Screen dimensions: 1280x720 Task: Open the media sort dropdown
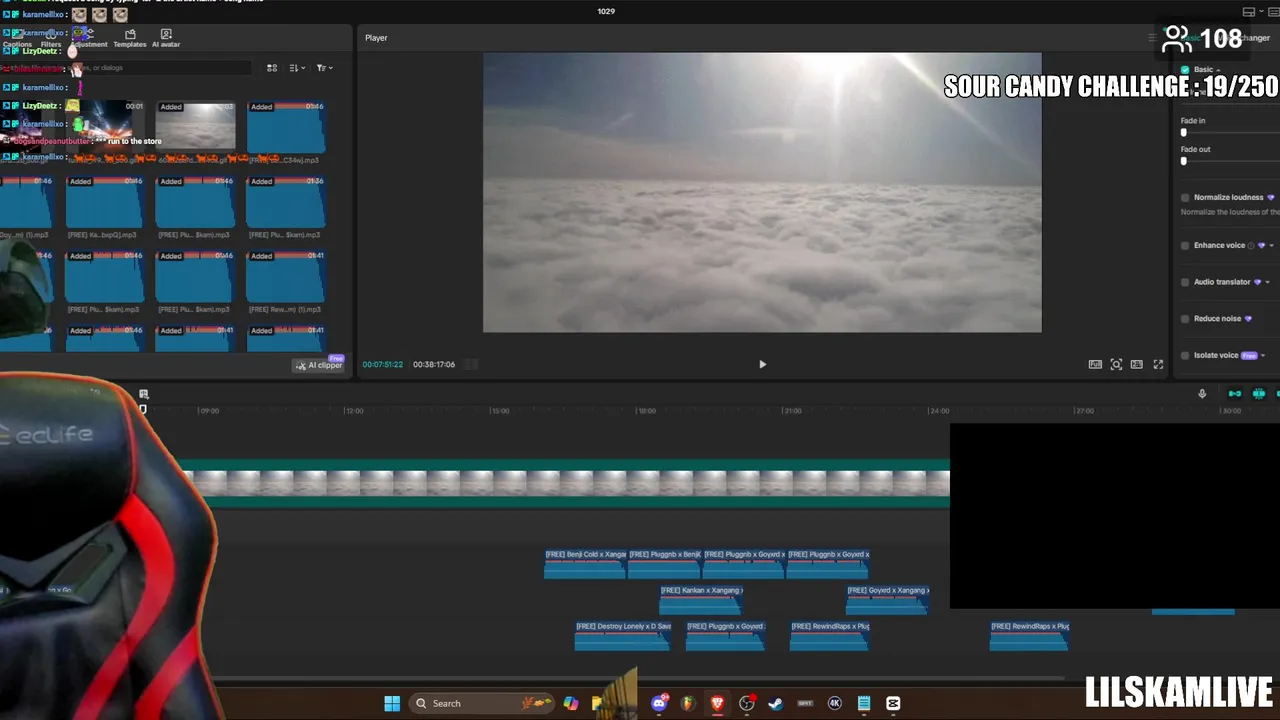(x=296, y=68)
